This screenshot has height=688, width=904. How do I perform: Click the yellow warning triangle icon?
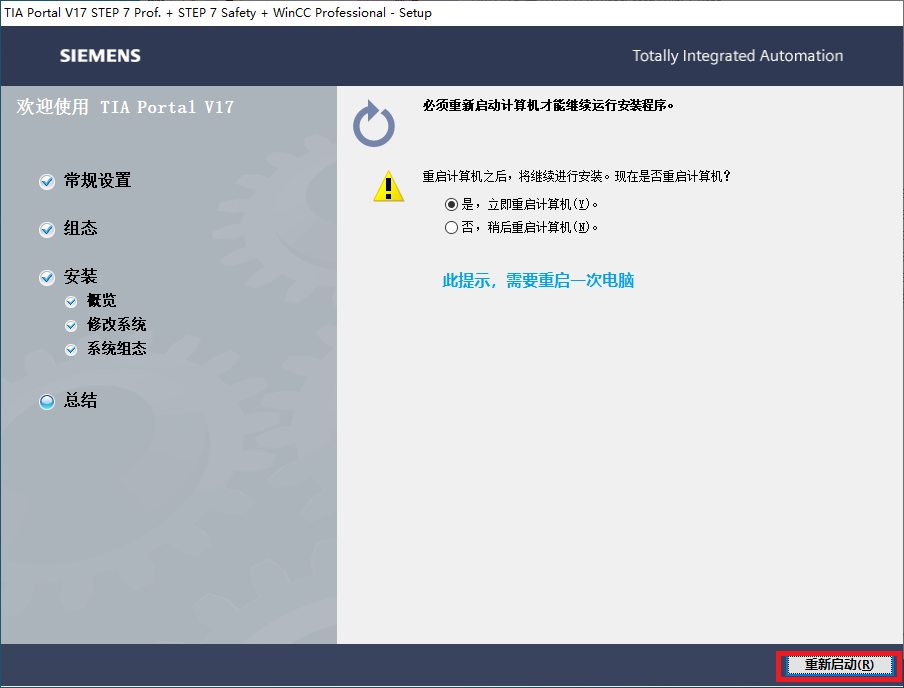[388, 186]
